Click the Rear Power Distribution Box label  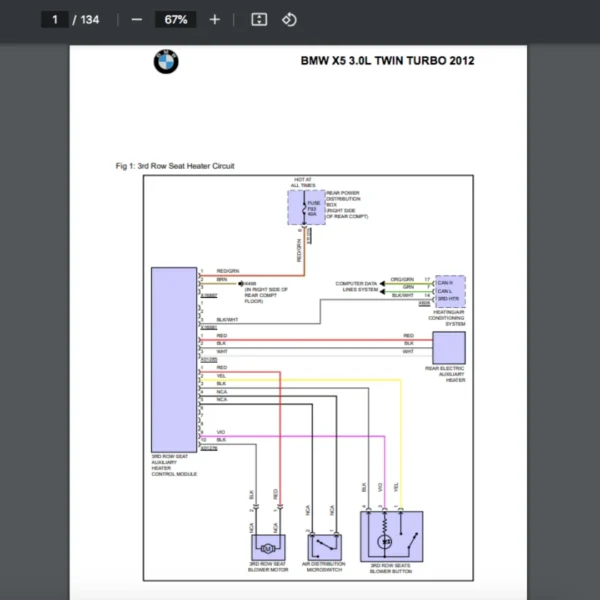[343, 200]
